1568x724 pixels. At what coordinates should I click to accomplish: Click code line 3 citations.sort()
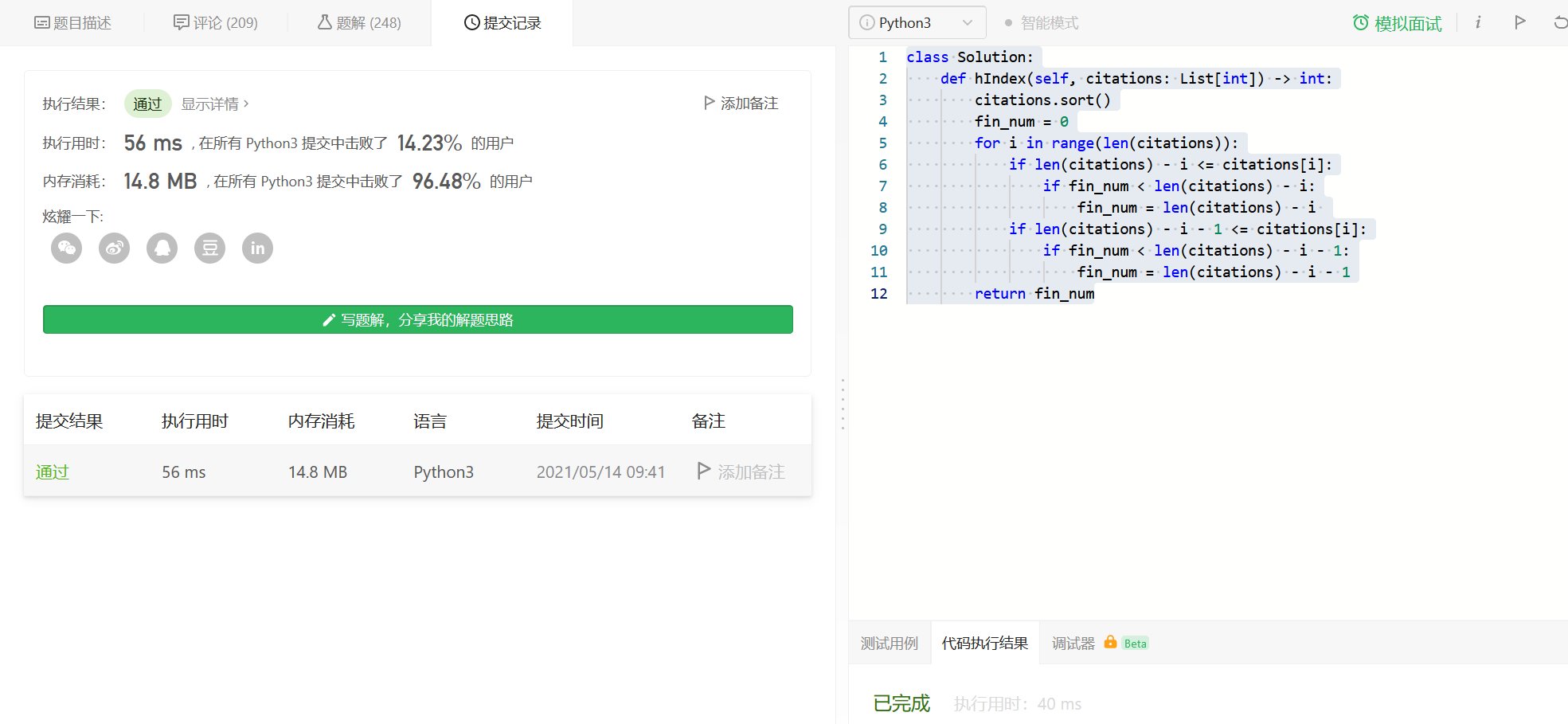pyautogui.click(x=1042, y=100)
